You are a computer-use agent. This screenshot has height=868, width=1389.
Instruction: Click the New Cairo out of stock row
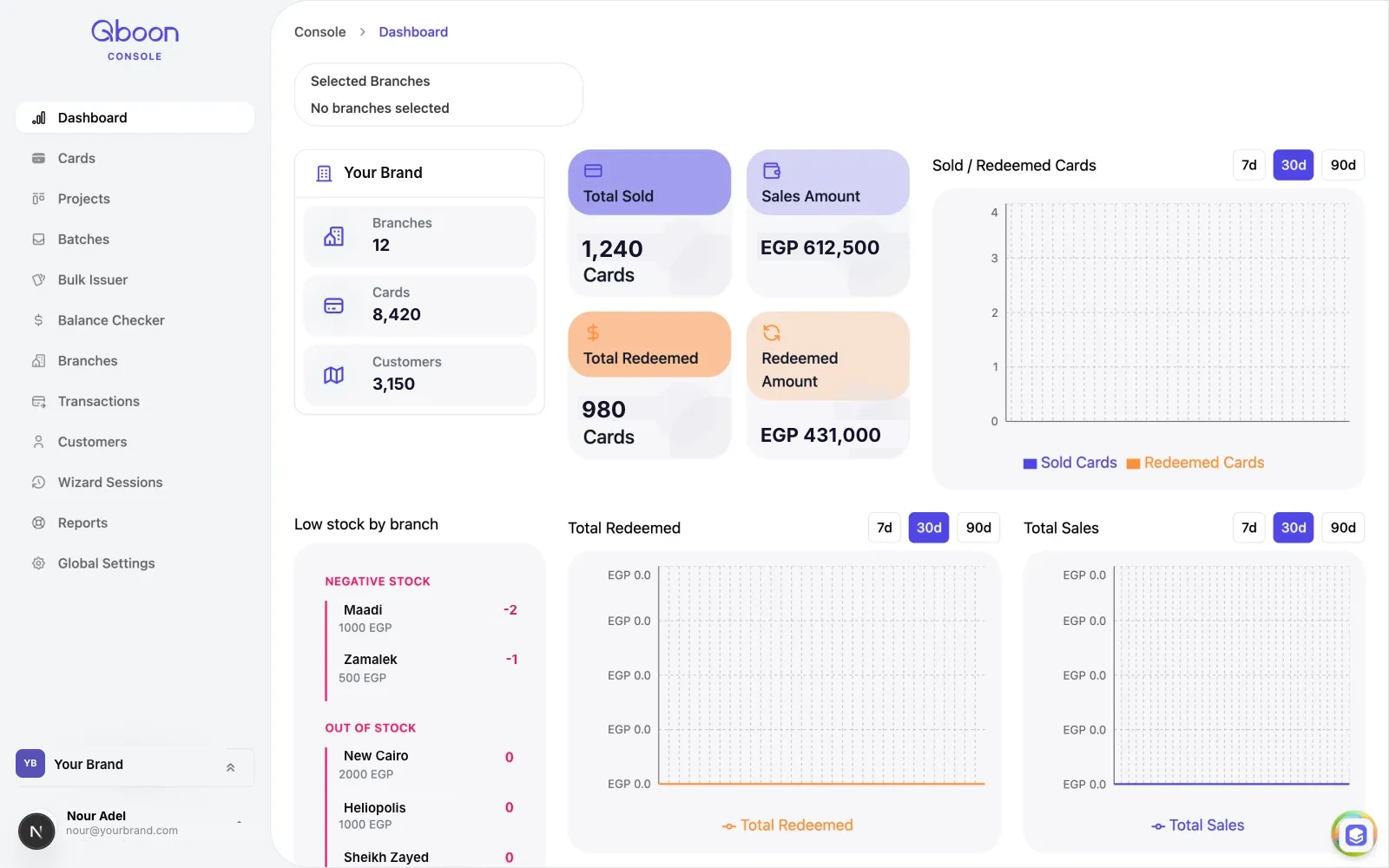coord(422,765)
